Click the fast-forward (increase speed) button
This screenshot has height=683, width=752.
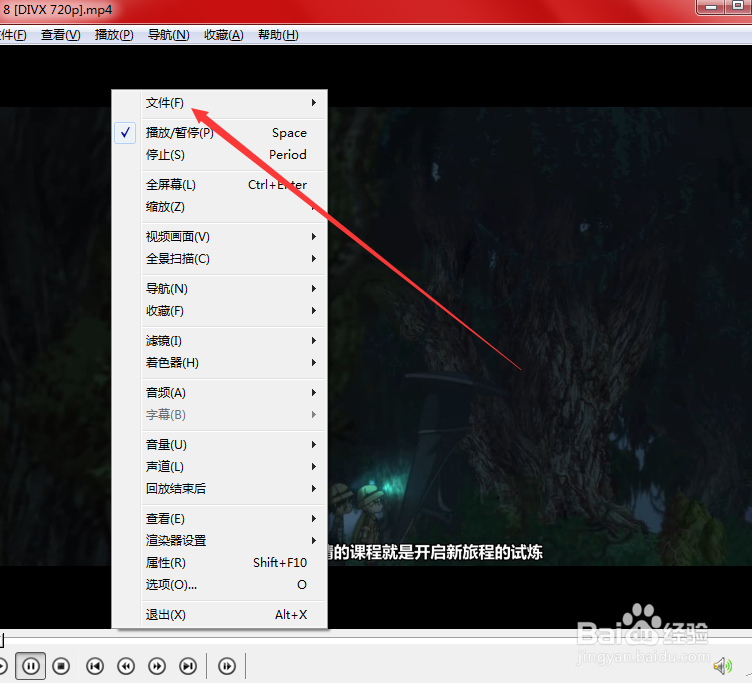pos(157,666)
